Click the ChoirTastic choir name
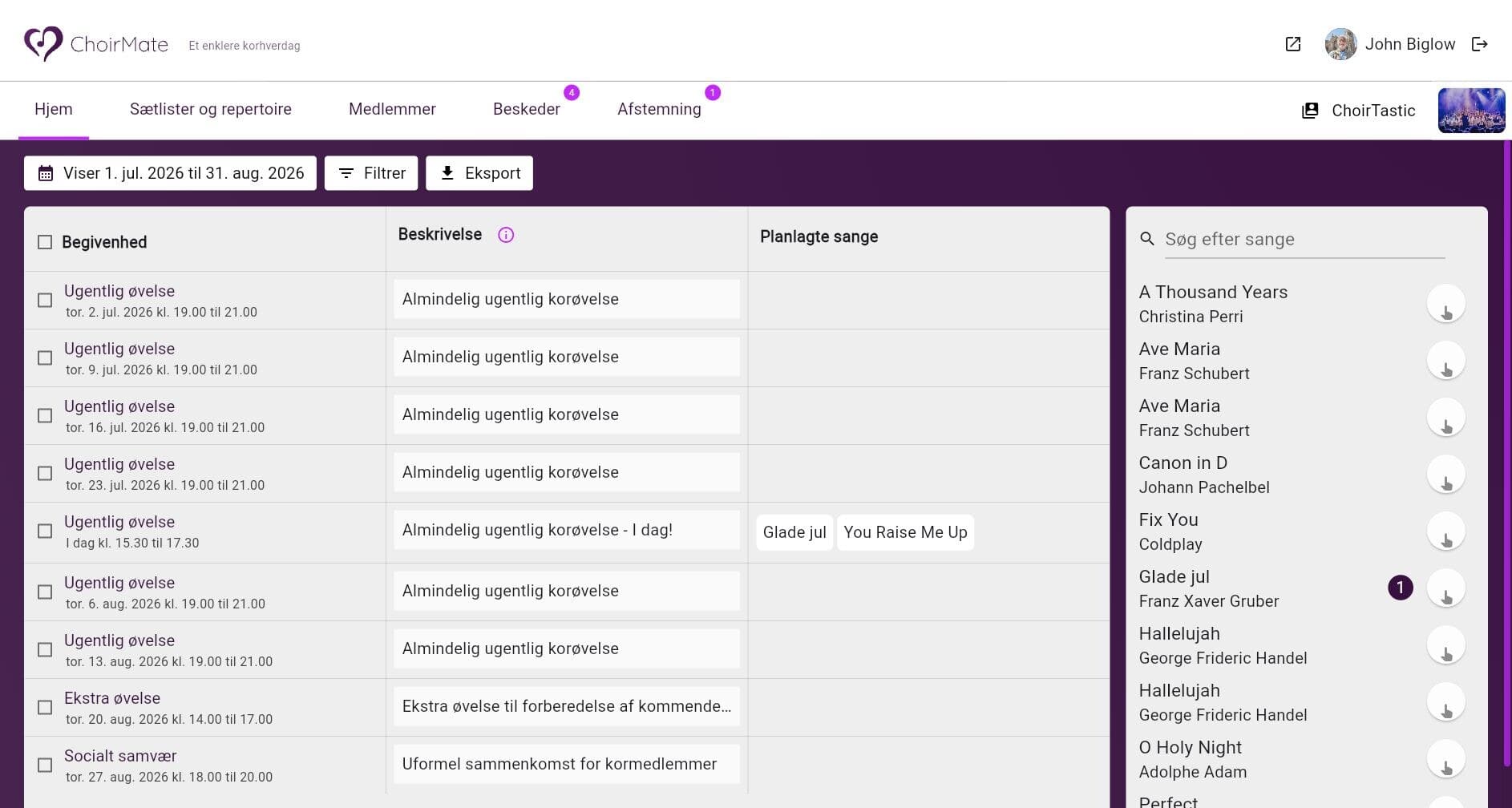1512x808 pixels. click(1373, 111)
